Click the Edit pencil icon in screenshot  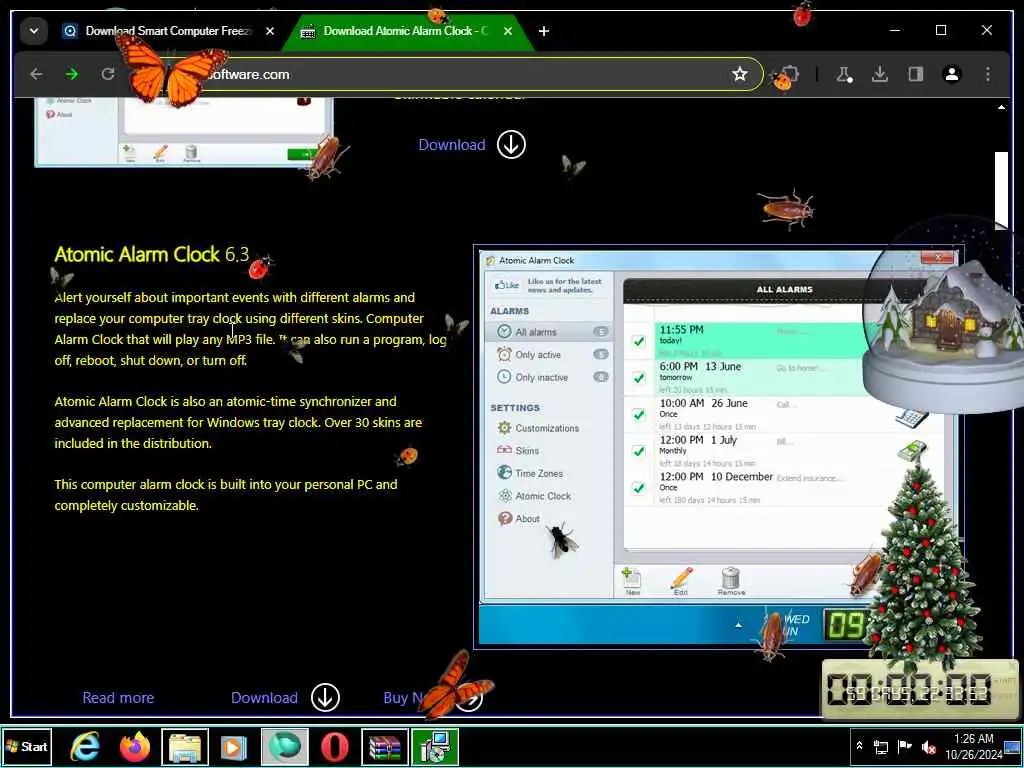pos(680,581)
